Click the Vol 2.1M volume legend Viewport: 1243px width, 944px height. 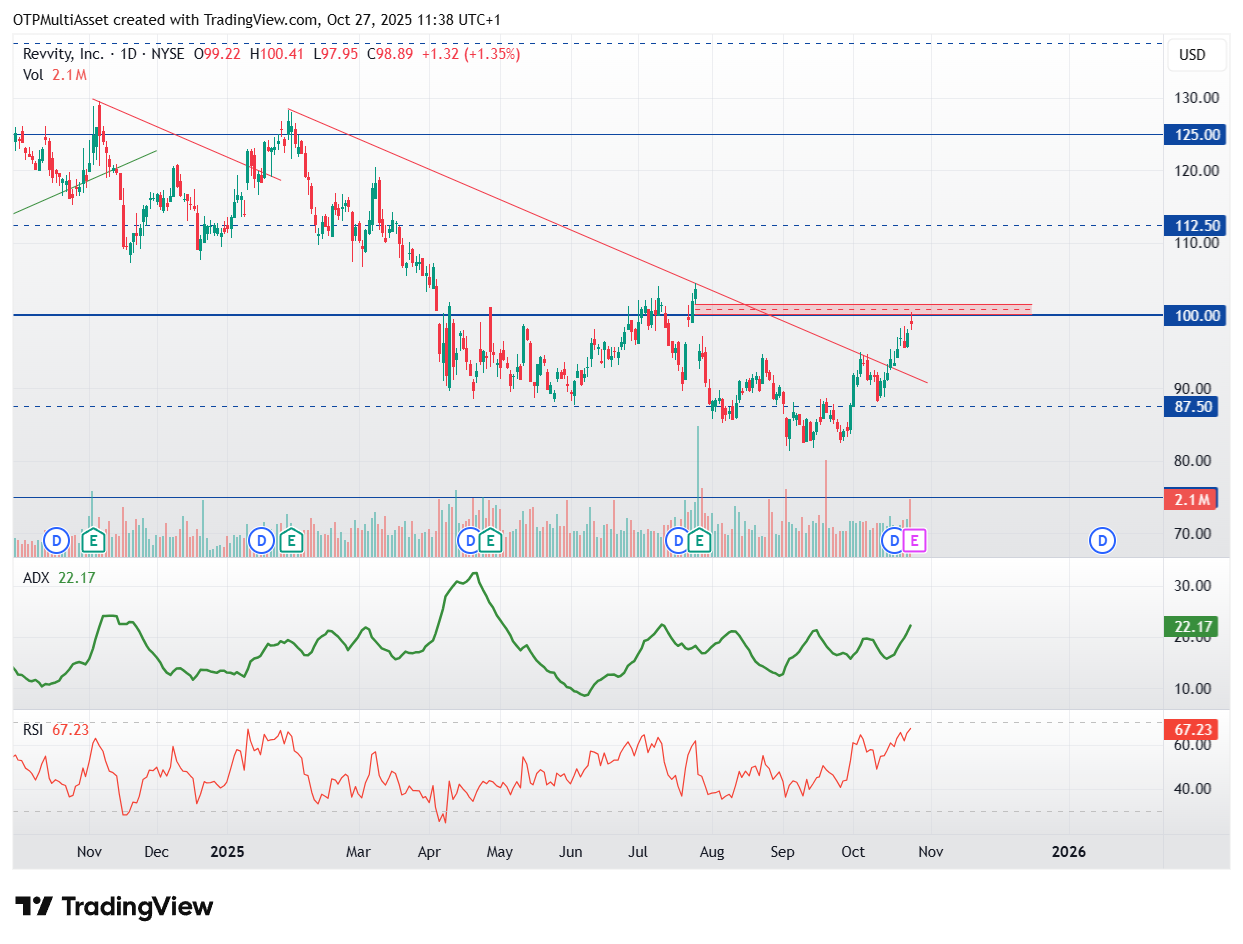[x=55, y=75]
